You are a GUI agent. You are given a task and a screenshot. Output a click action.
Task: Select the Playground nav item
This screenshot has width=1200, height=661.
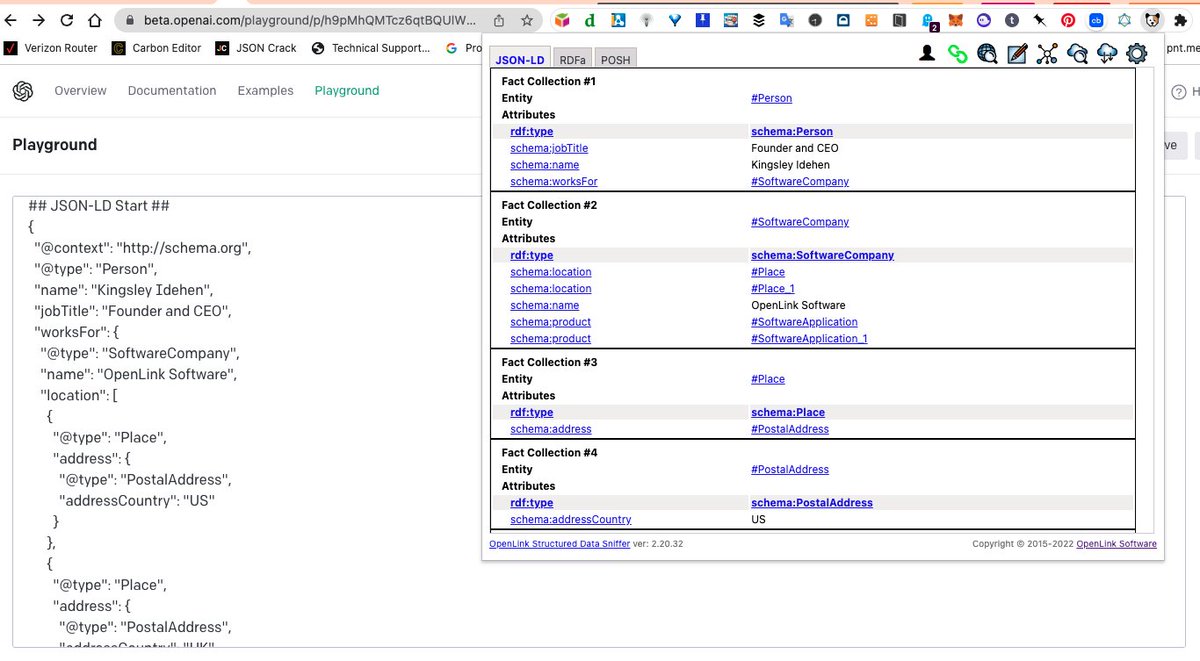point(347,91)
